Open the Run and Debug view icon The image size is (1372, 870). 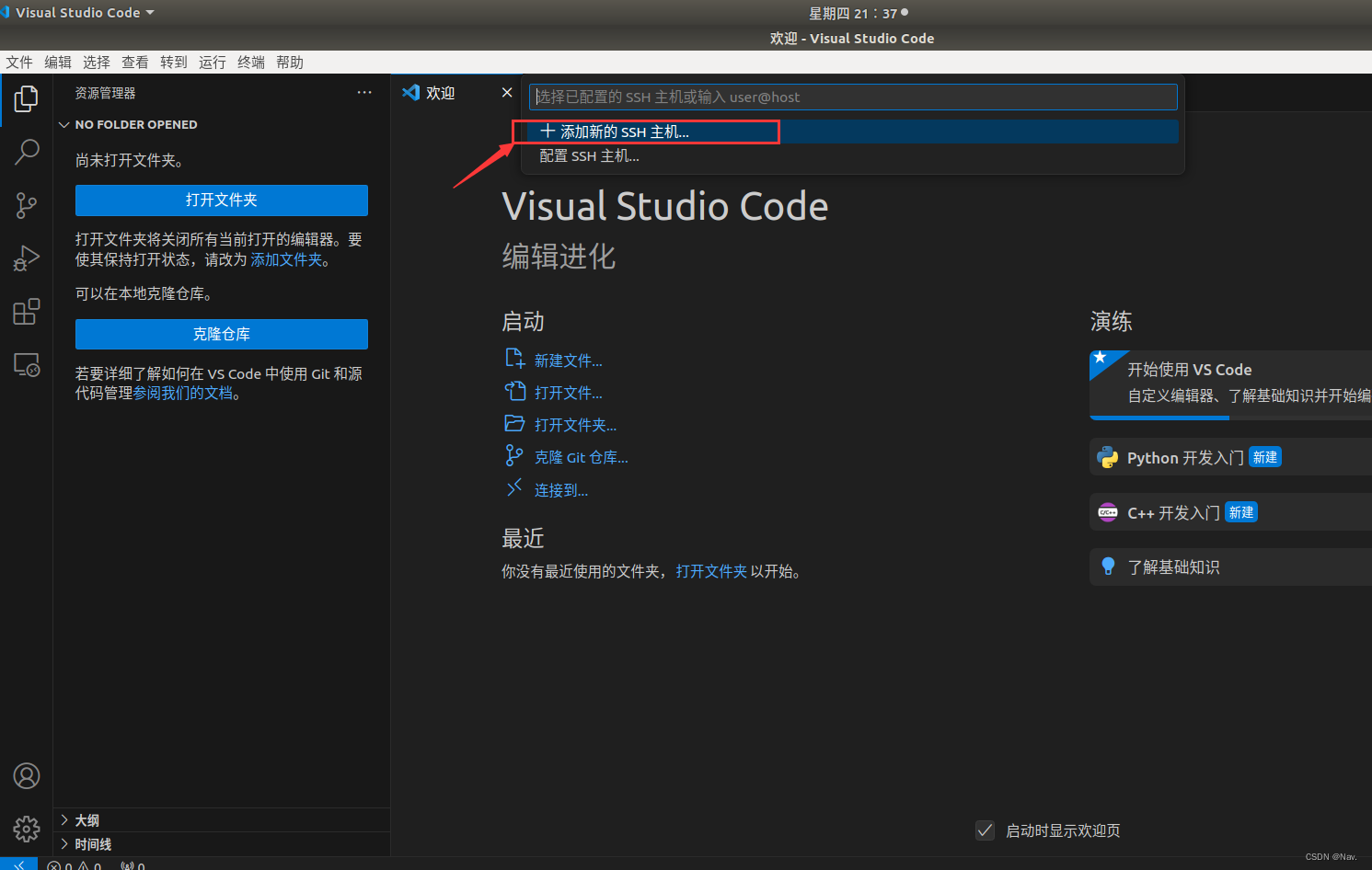click(27, 258)
